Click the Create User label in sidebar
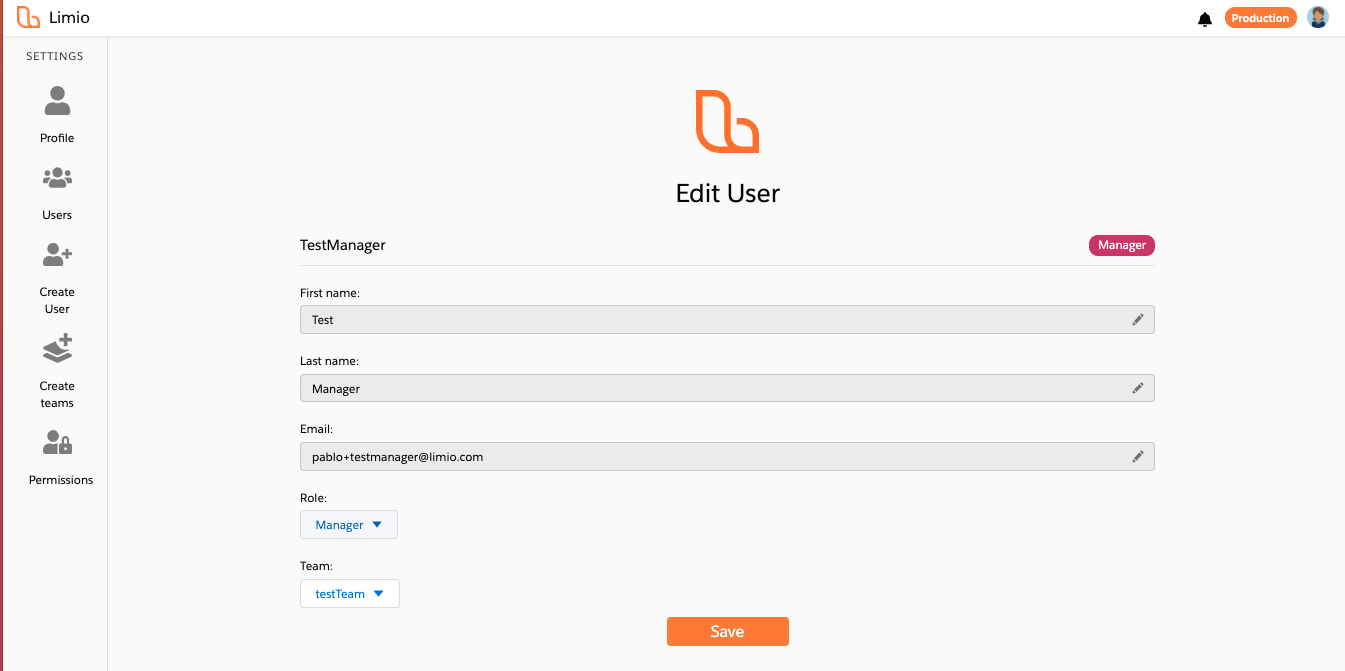 (57, 300)
